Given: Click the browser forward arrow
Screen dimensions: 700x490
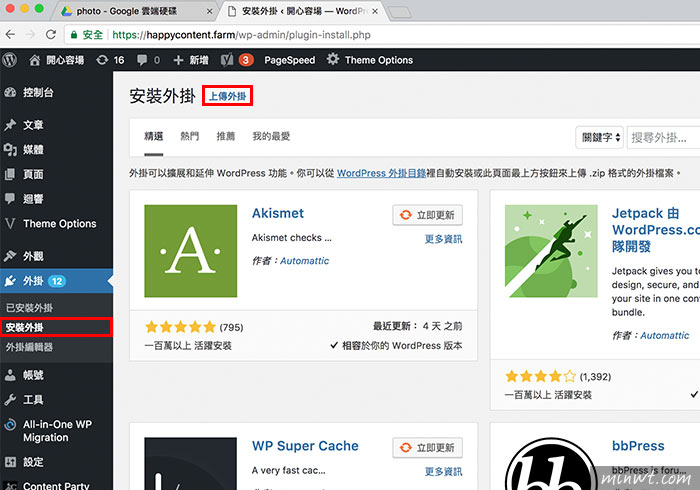Looking at the screenshot, I should [30, 34].
